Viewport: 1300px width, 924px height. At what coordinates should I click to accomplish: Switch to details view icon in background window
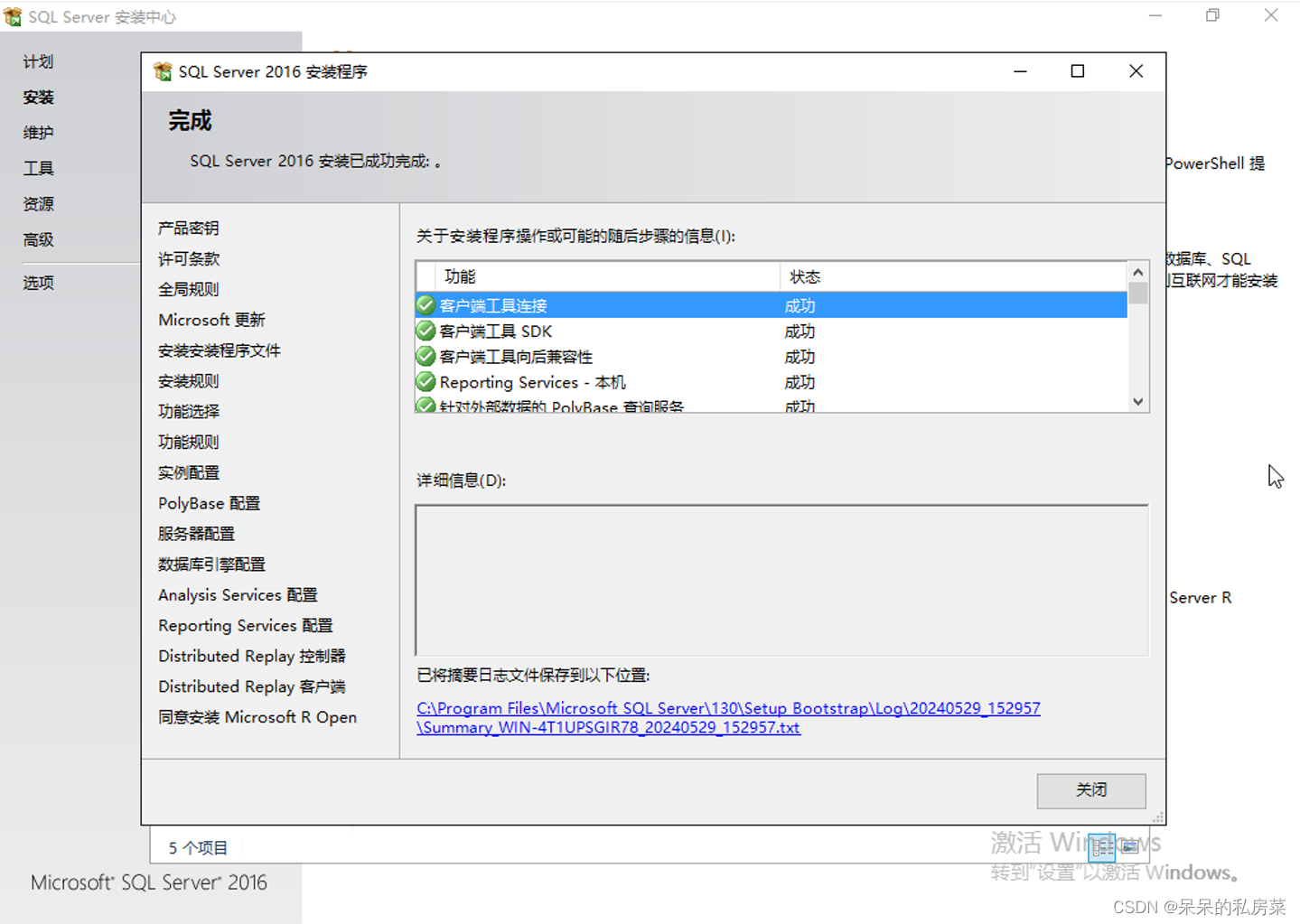1102,847
